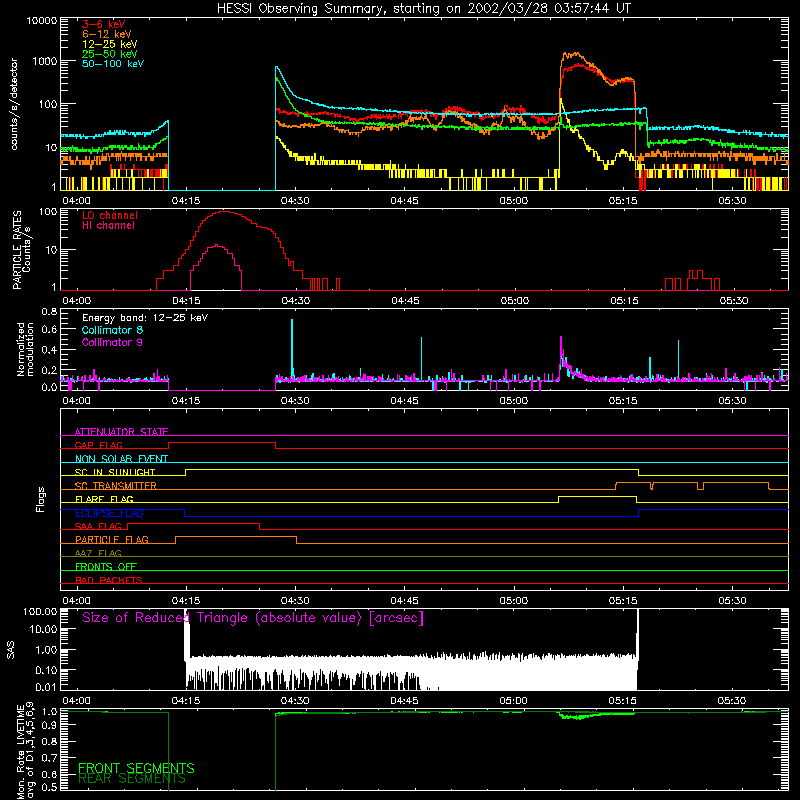Click the 04:30 time tick under the count-rate plot

pos(294,201)
